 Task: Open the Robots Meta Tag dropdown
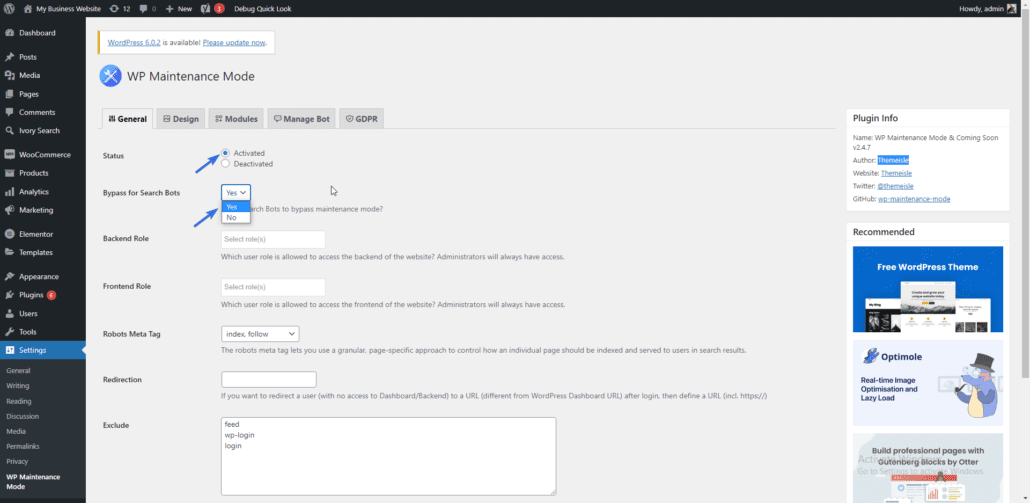tap(260, 334)
